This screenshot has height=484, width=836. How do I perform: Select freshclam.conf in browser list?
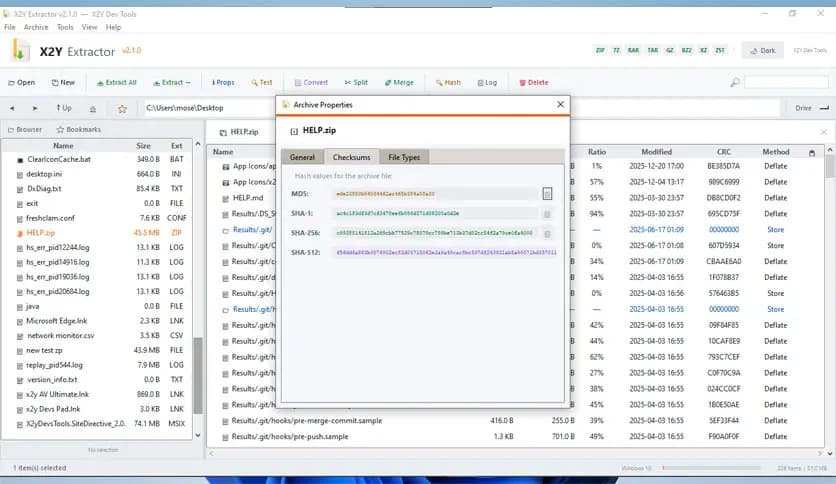pyautogui.click(x=96, y=218)
